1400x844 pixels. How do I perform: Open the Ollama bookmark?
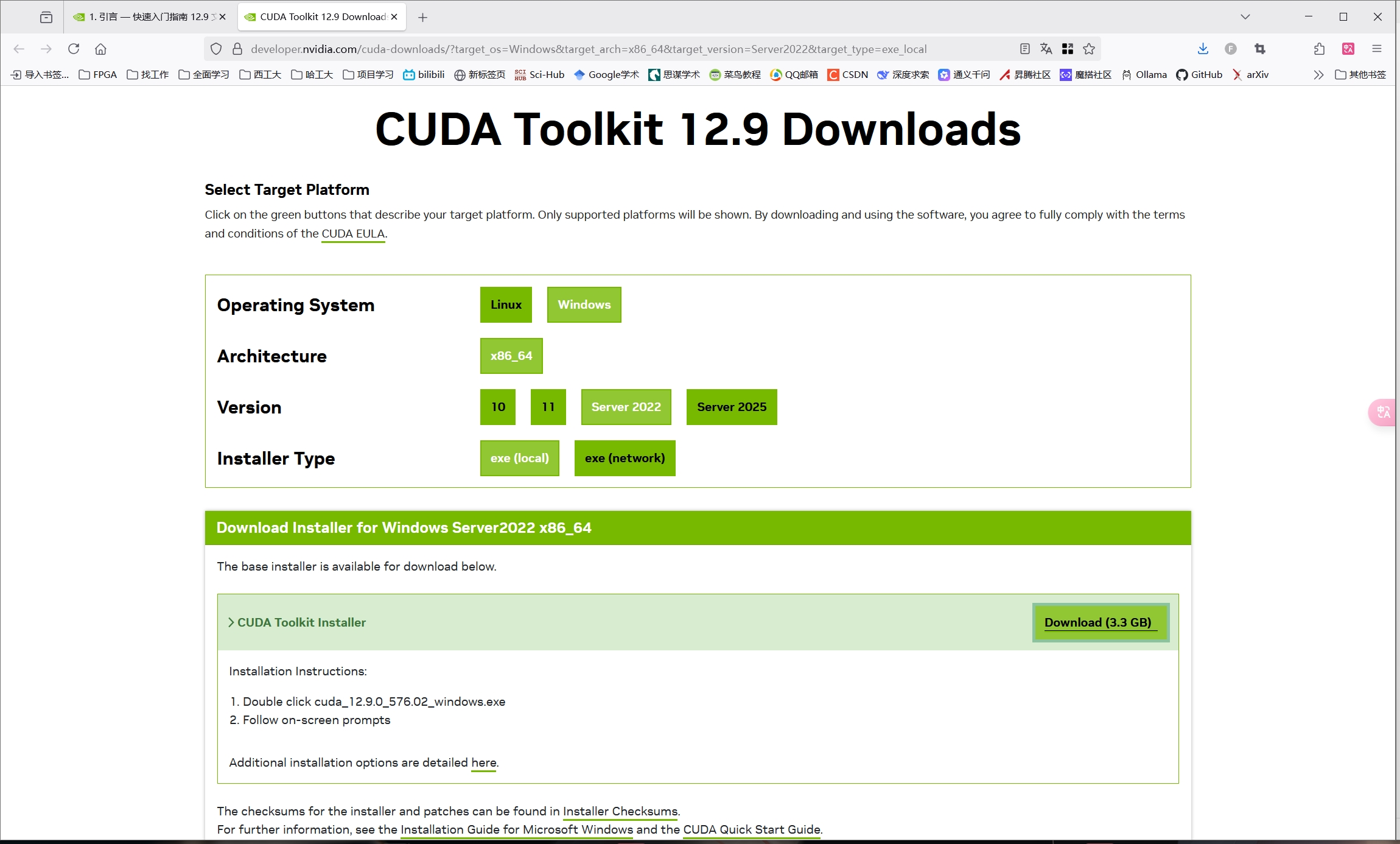1144,75
